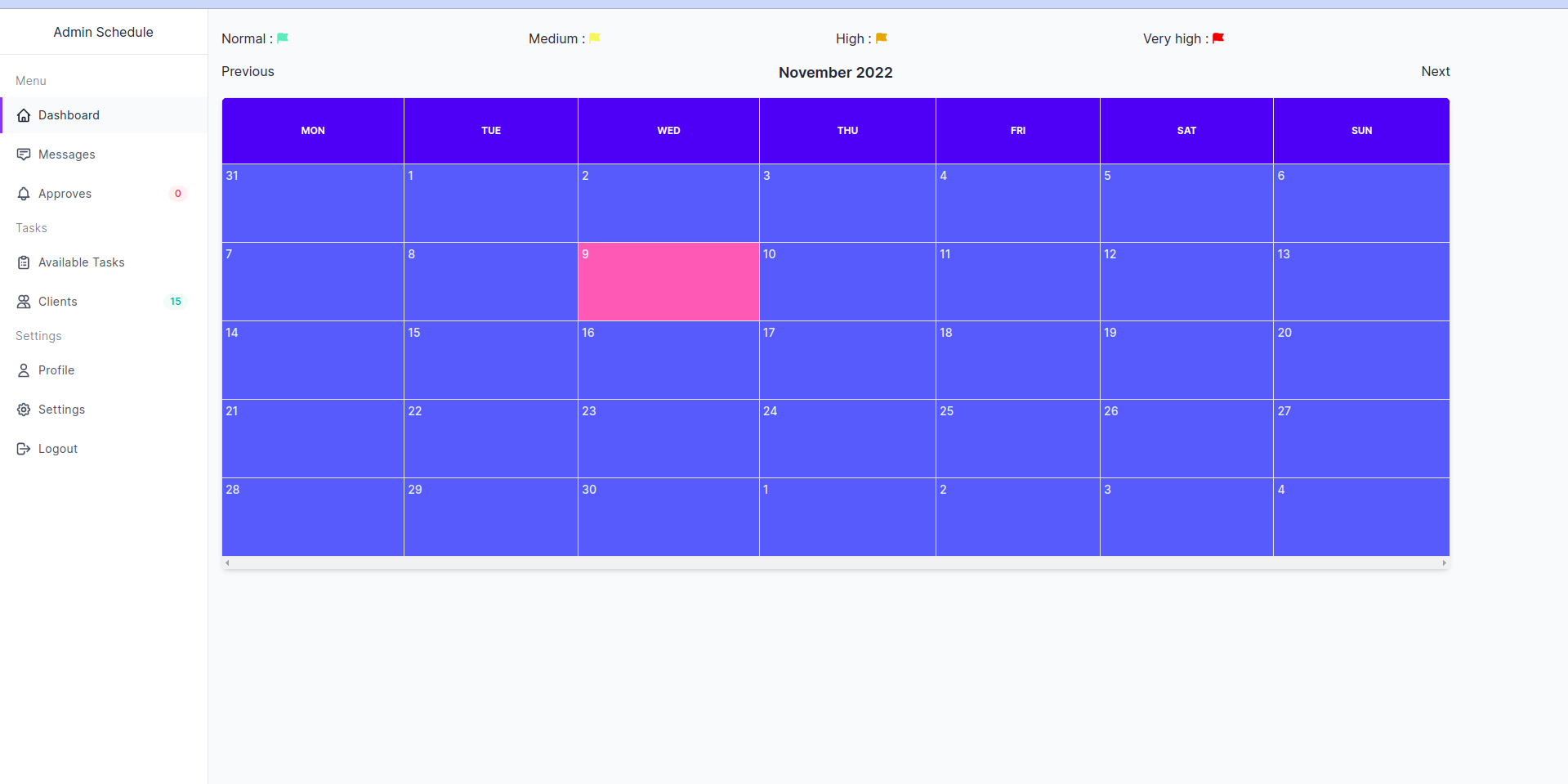The width and height of the screenshot is (1568, 784).
Task: Select day 30 calendar cell
Action: (668, 517)
